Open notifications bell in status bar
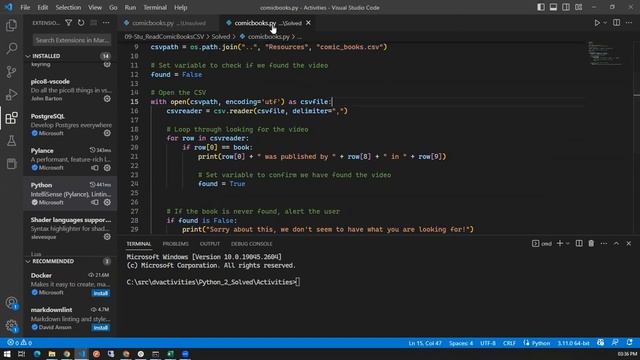640x360 pixels. click(629, 343)
